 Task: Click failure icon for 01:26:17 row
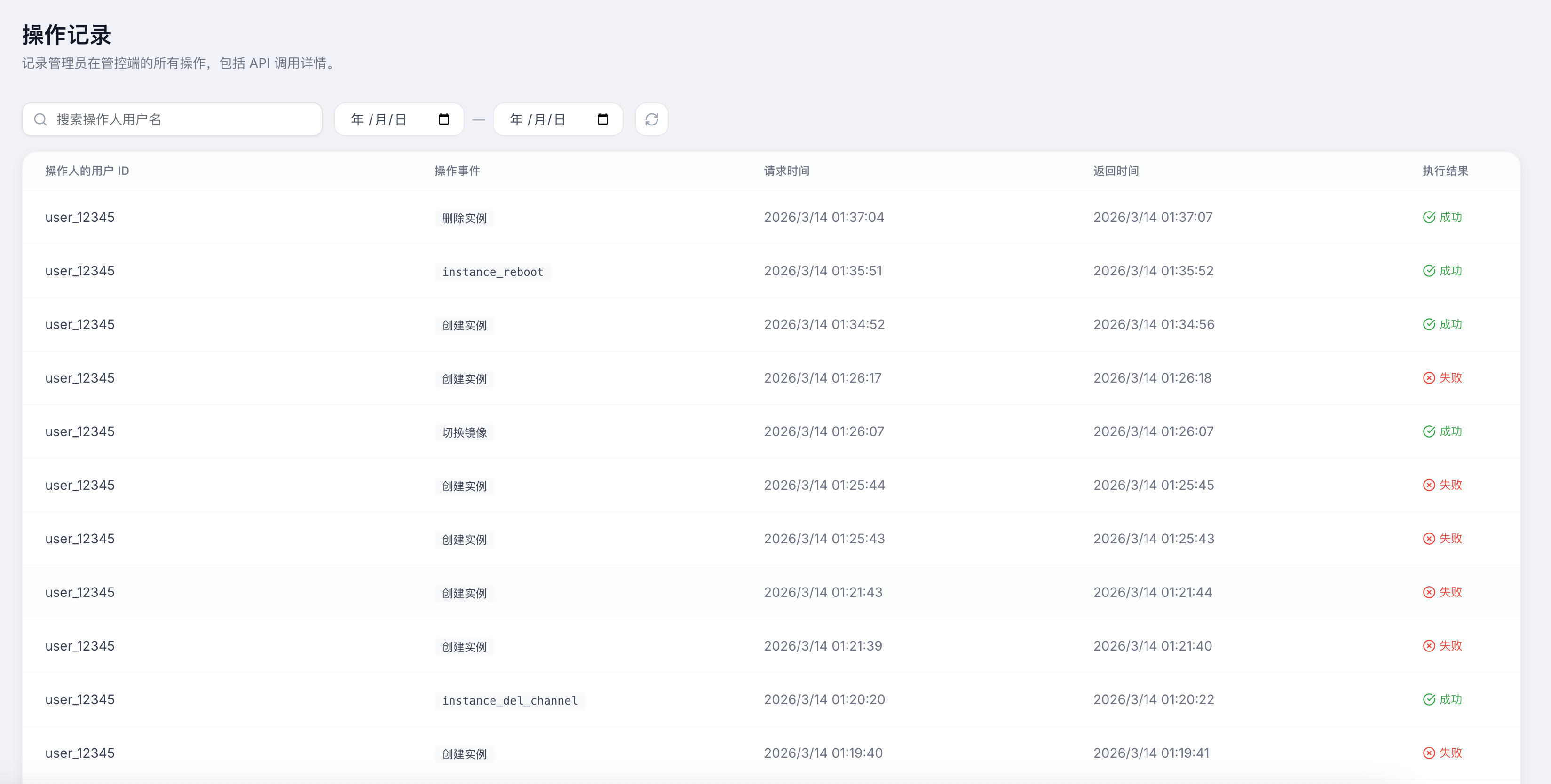pos(1429,378)
